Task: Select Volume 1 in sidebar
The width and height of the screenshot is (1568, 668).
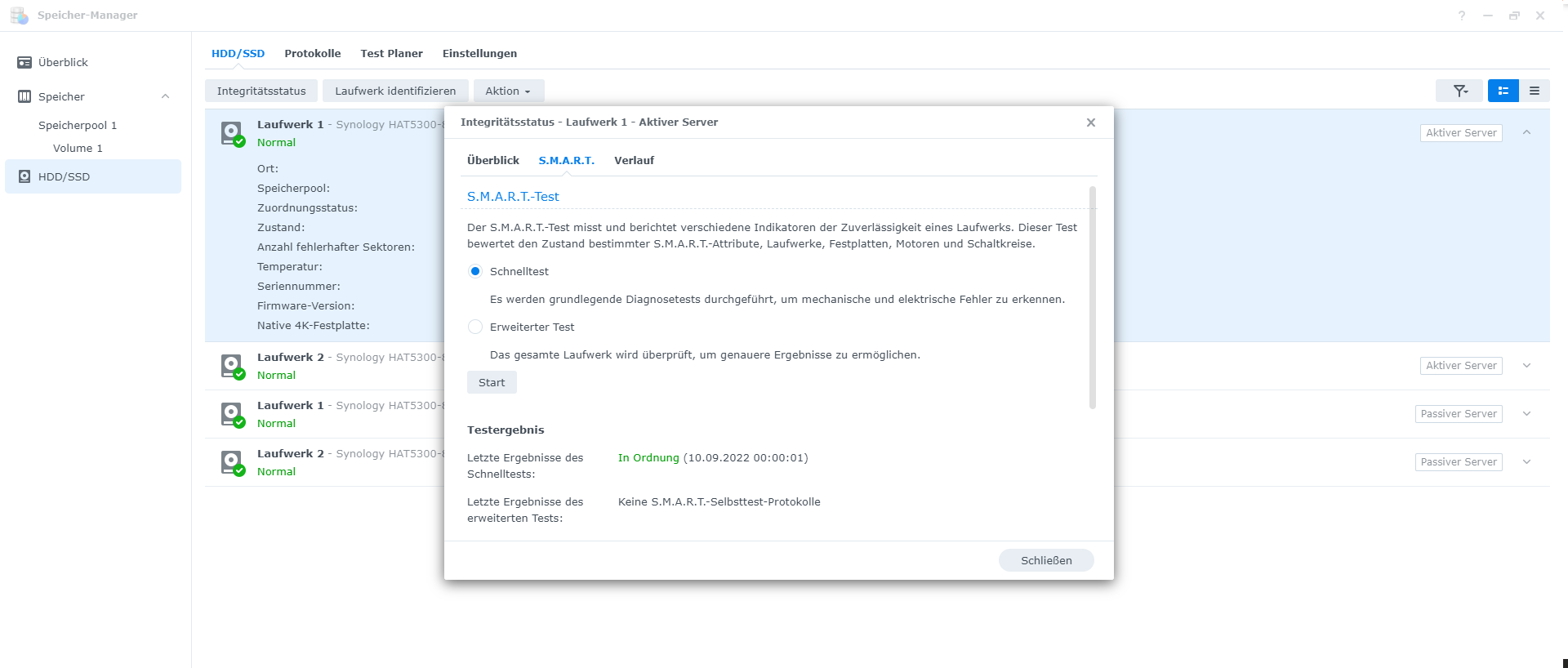Action: click(x=78, y=148)
